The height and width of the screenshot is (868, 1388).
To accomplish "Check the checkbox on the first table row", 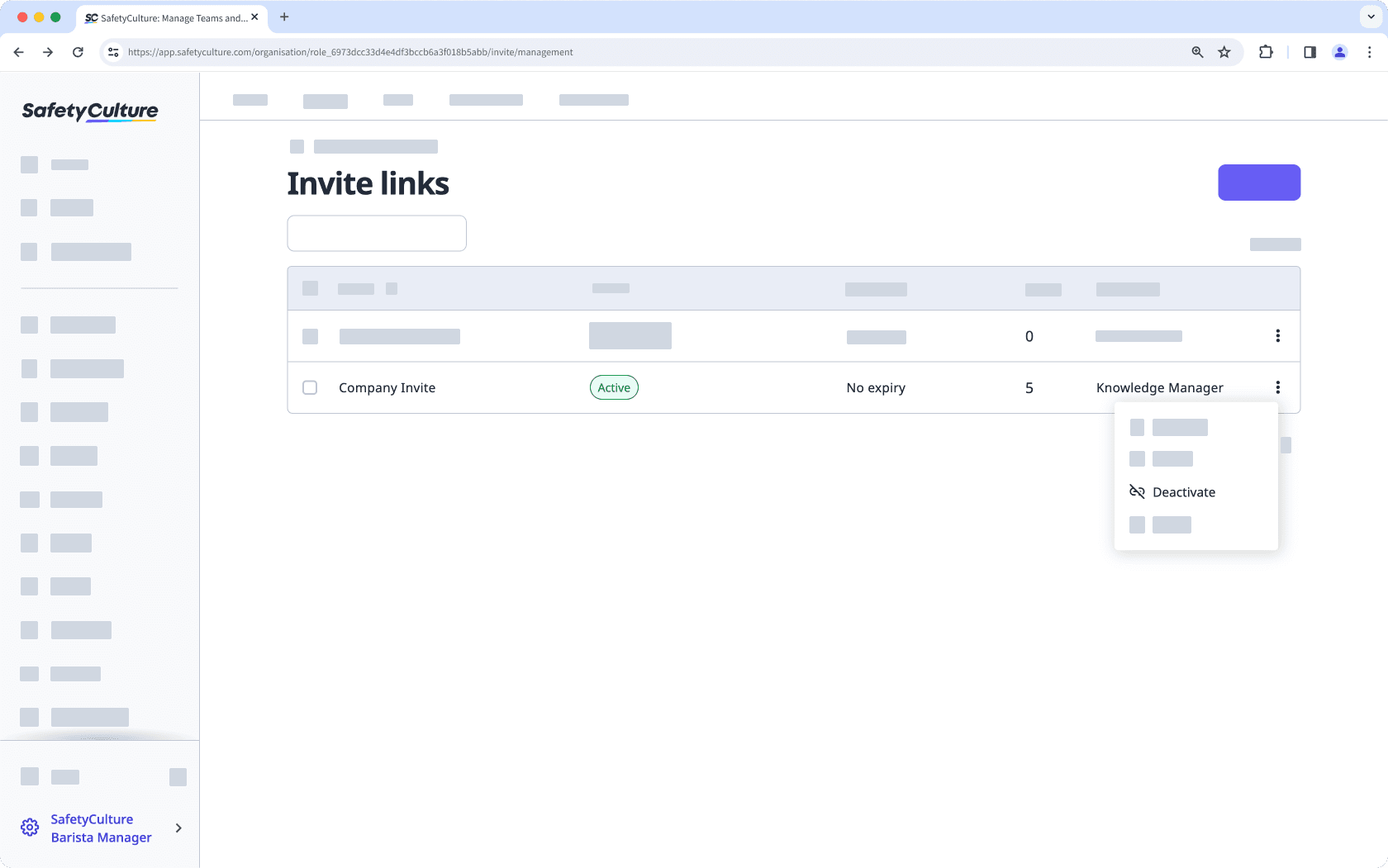I will click(x=310, y=336).
